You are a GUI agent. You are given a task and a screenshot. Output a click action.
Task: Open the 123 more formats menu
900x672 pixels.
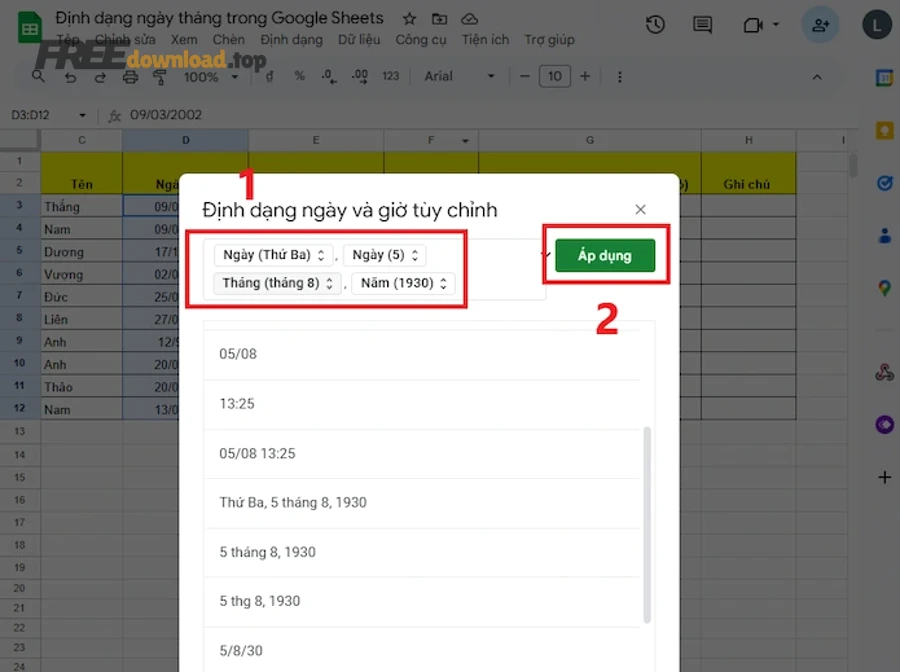(391, 76)
